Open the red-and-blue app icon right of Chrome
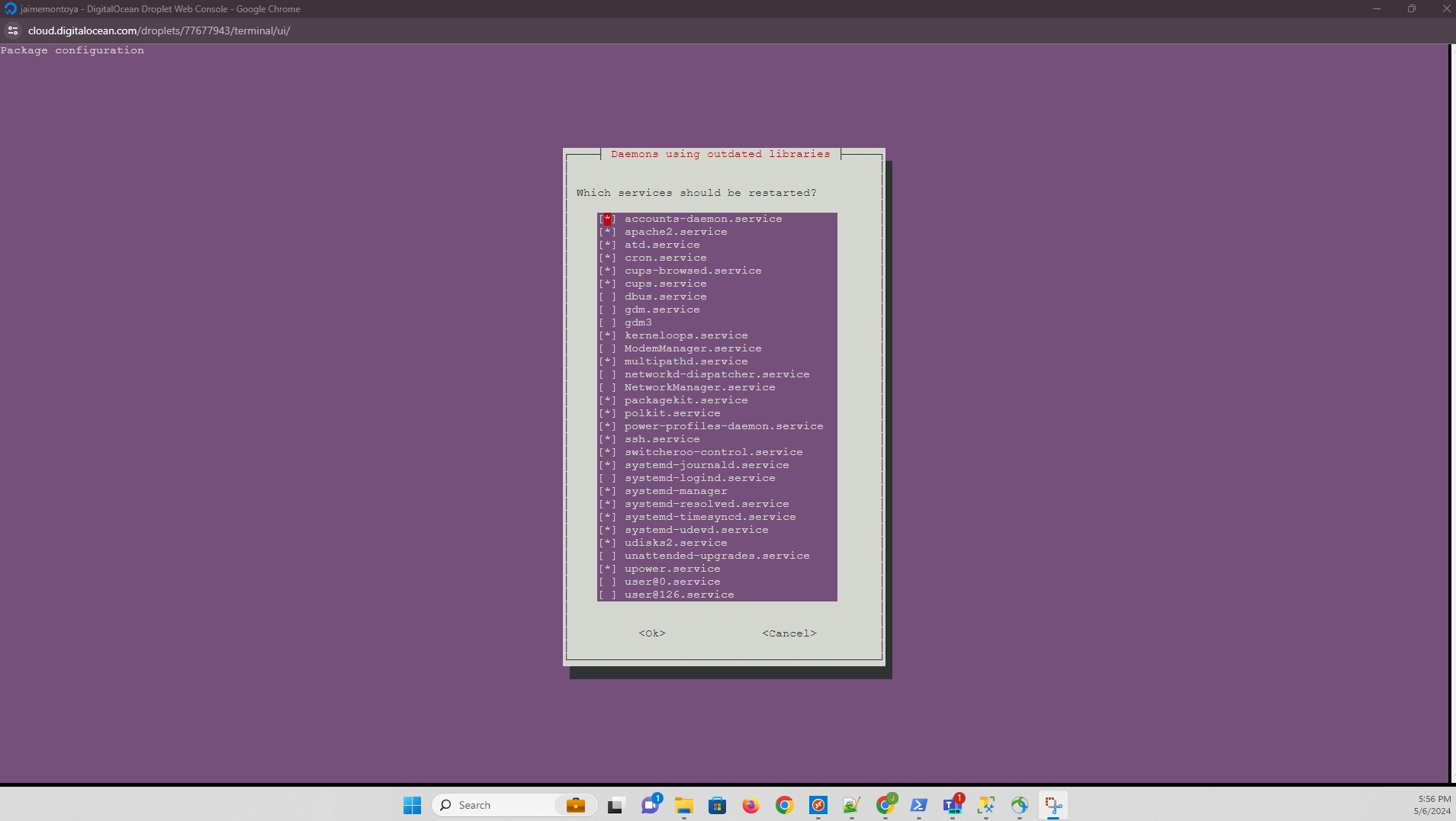The width and height of the screenshot is (1456, 821). pos(818,805)
